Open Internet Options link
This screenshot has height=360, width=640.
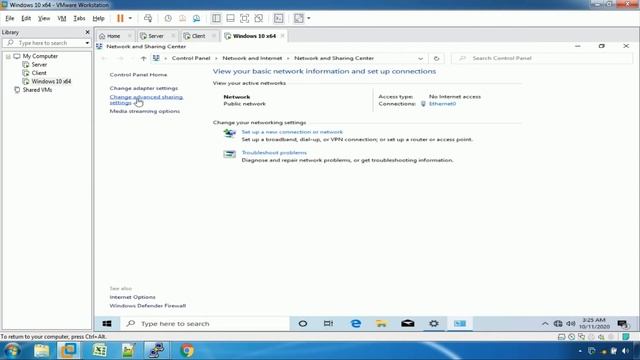(132, 297)
